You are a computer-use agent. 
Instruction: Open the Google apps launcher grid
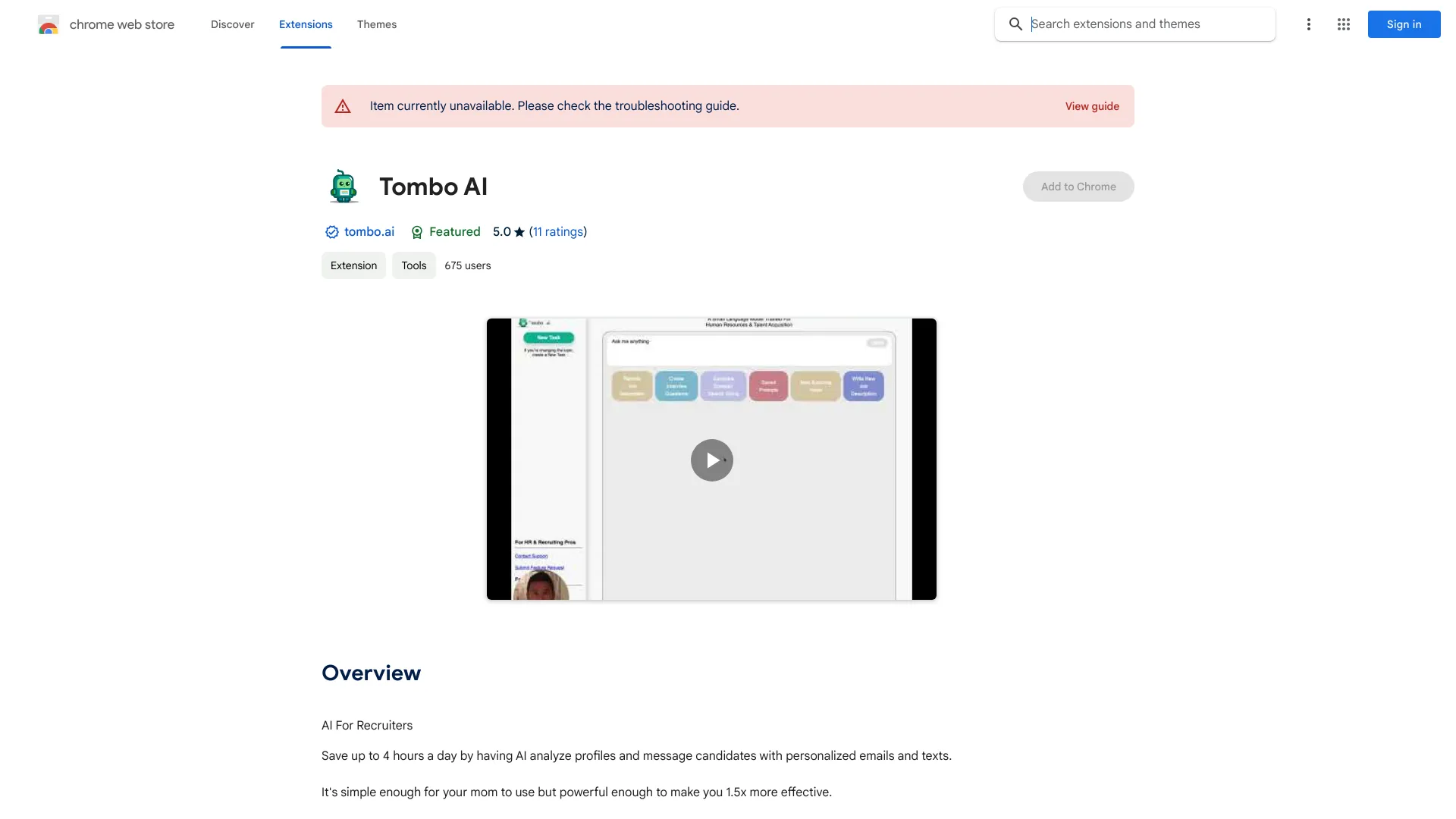click(x=1343, y=24)
